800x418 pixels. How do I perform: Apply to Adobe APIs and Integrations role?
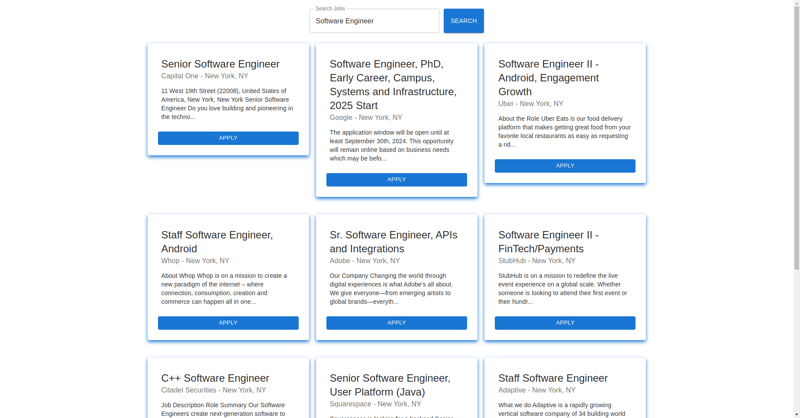click(396, 323)
